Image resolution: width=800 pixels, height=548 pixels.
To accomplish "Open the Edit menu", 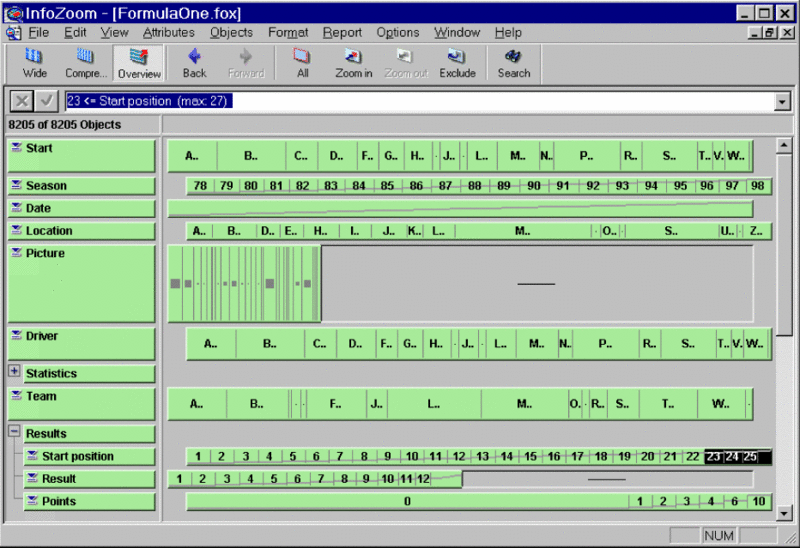I will pyautogui.click(x=75, y=33).
